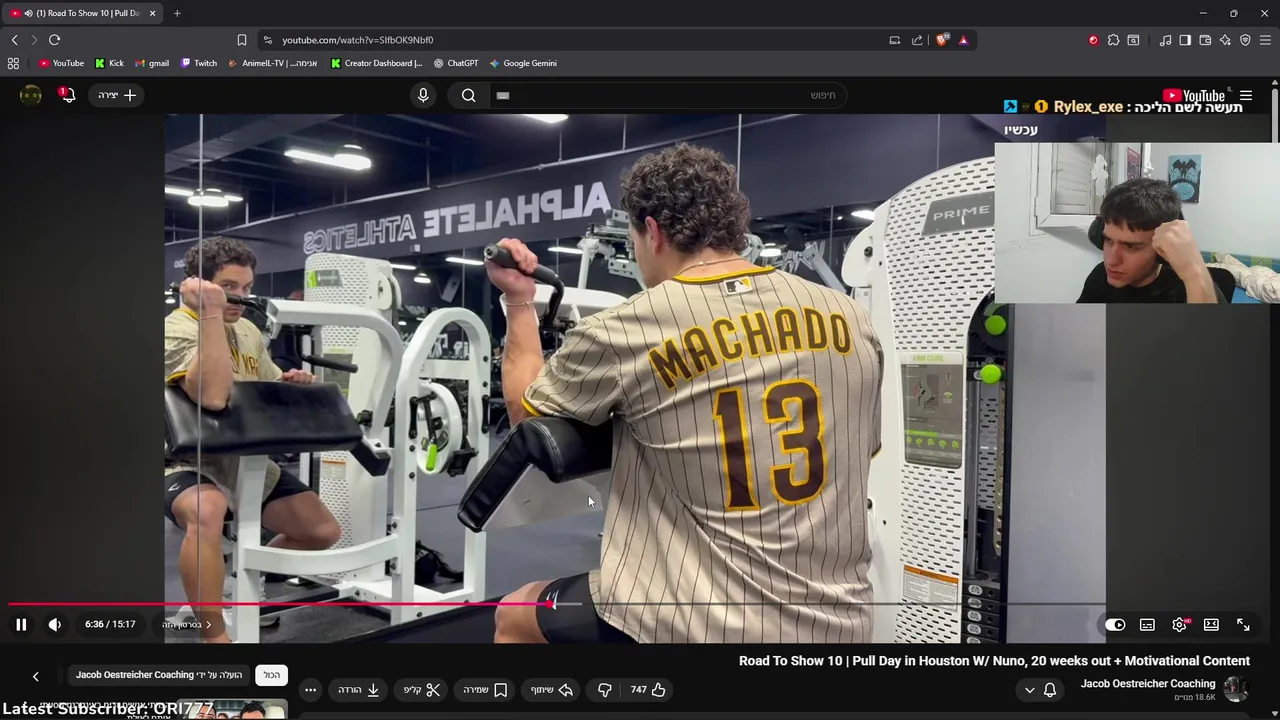1280x720 pixels.
Task: Open the apps grid in bookmarks bar
Action: point(13,63)
